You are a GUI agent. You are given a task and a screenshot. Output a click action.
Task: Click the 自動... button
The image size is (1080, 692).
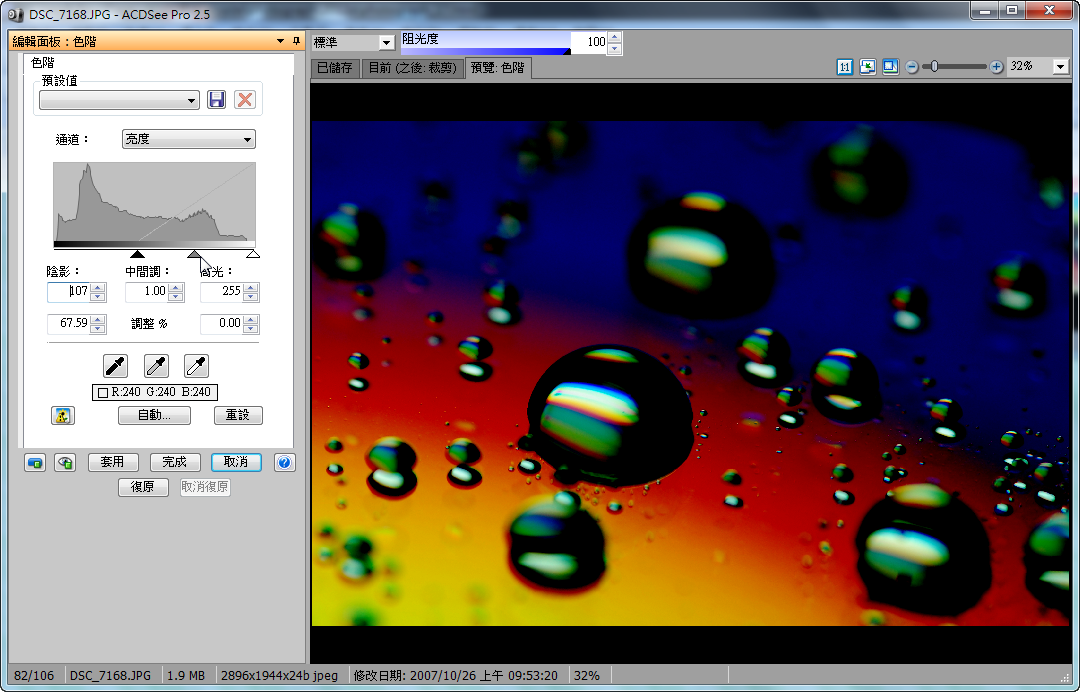154,415
